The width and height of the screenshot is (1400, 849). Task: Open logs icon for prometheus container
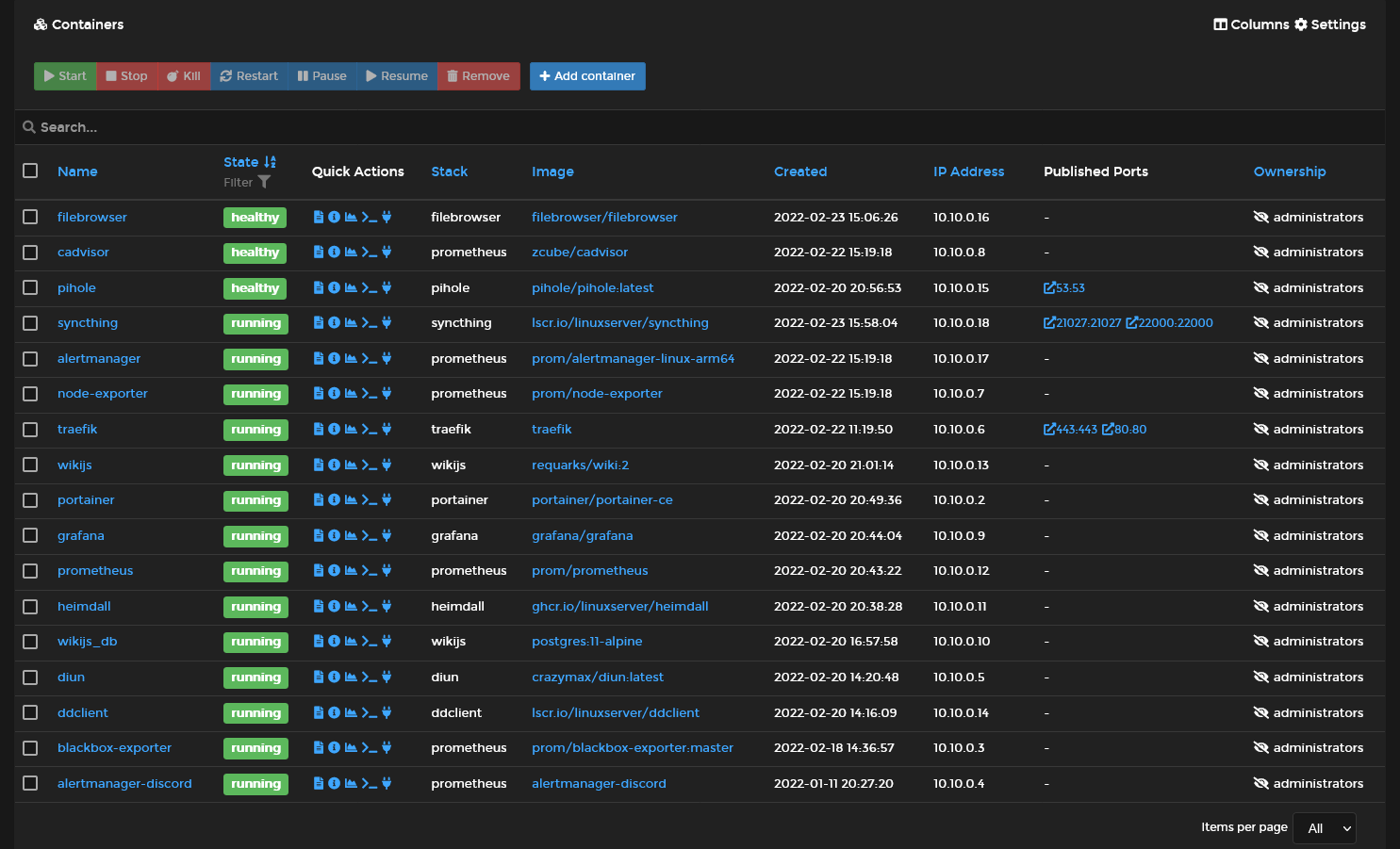click(x=319, y=571)
